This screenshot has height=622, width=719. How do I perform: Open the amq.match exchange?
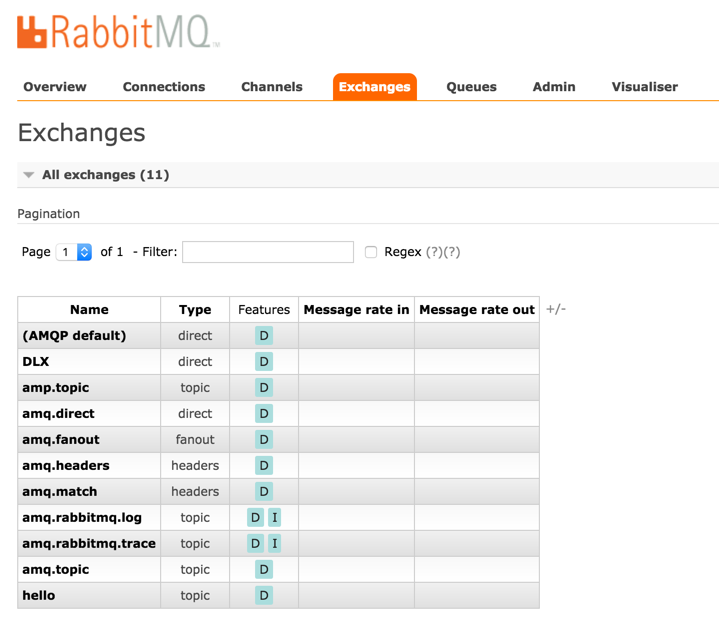point(60,492)
